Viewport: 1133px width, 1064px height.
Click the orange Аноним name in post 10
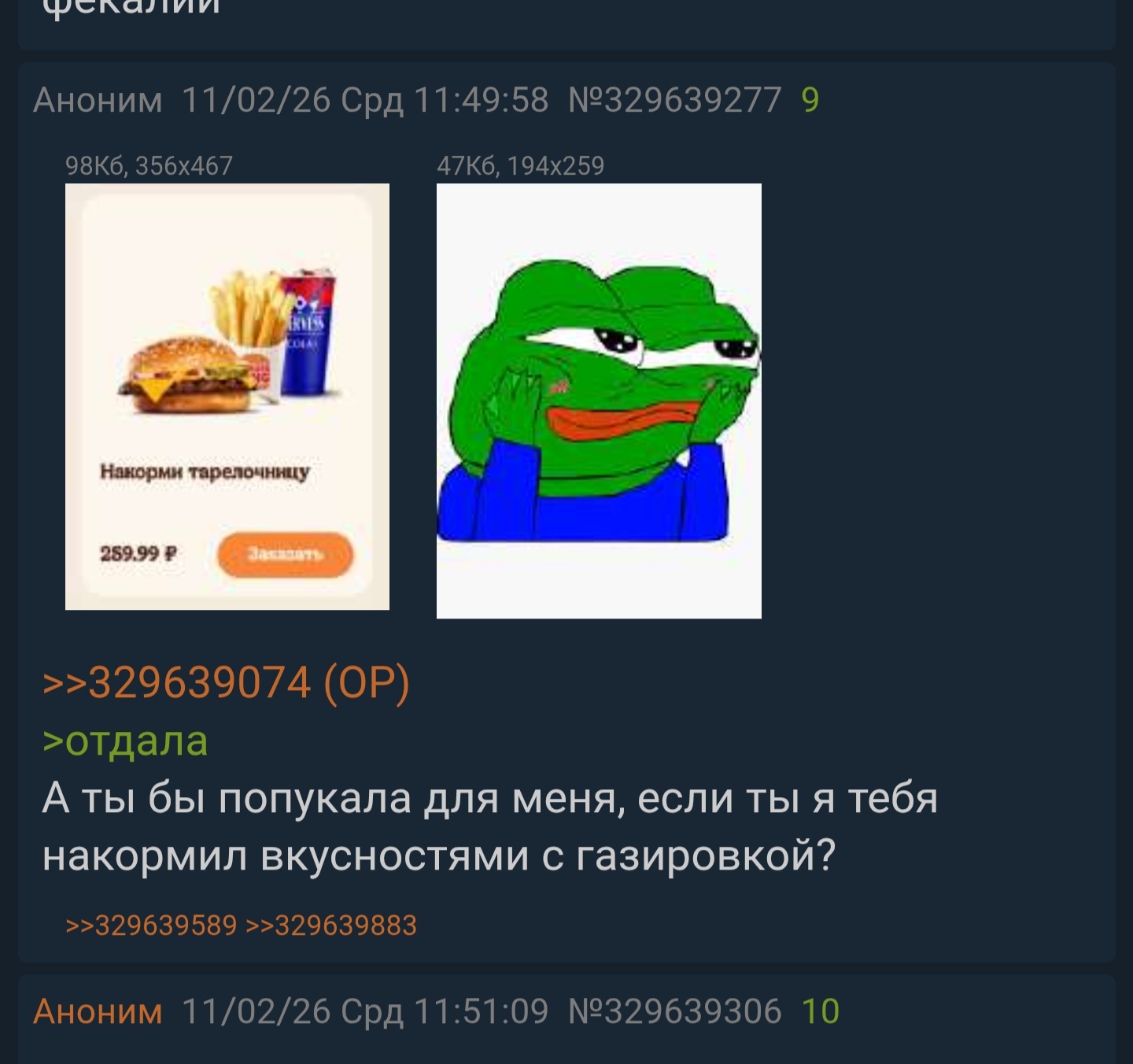pyautogui.click(x=98, y=1011)
